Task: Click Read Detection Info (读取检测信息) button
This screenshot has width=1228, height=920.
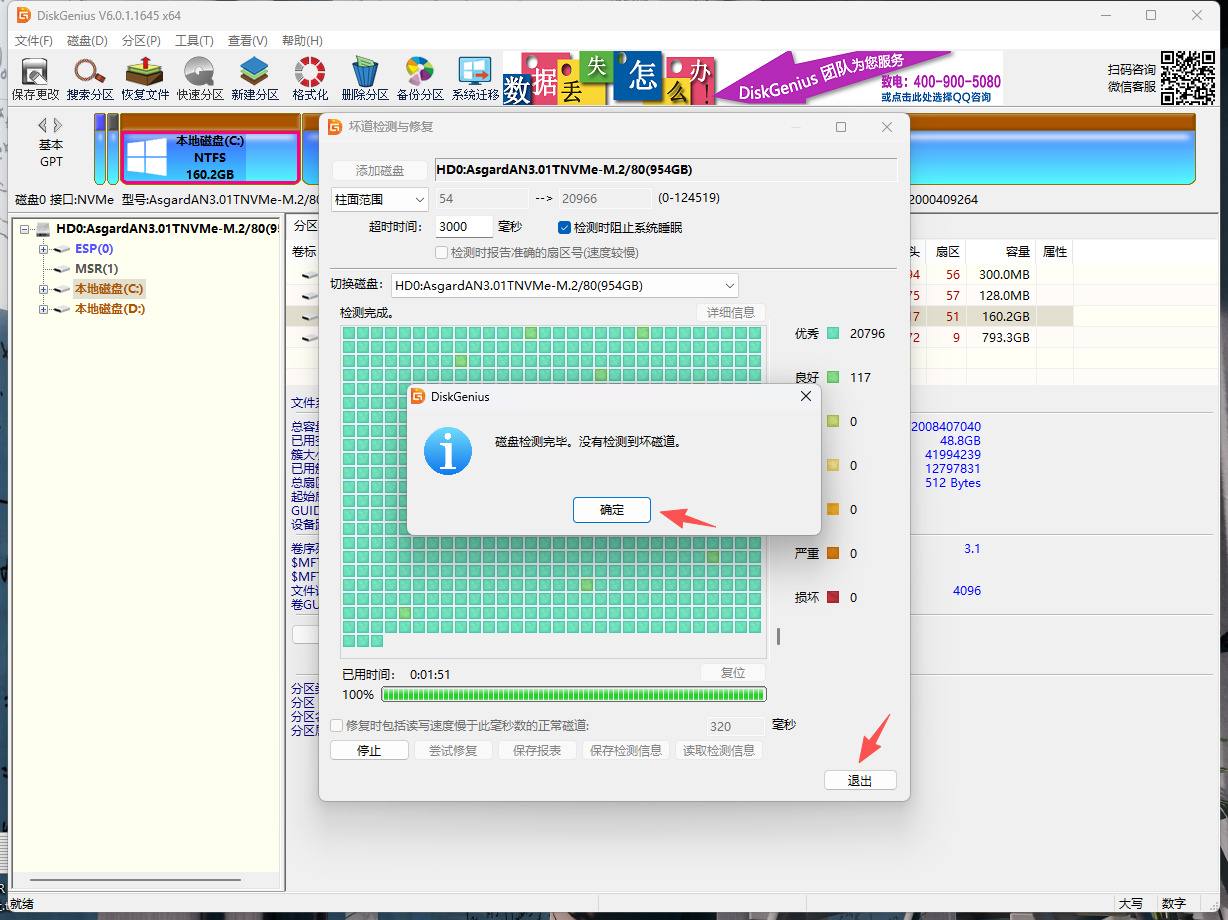Action: [x=720, y=751]
